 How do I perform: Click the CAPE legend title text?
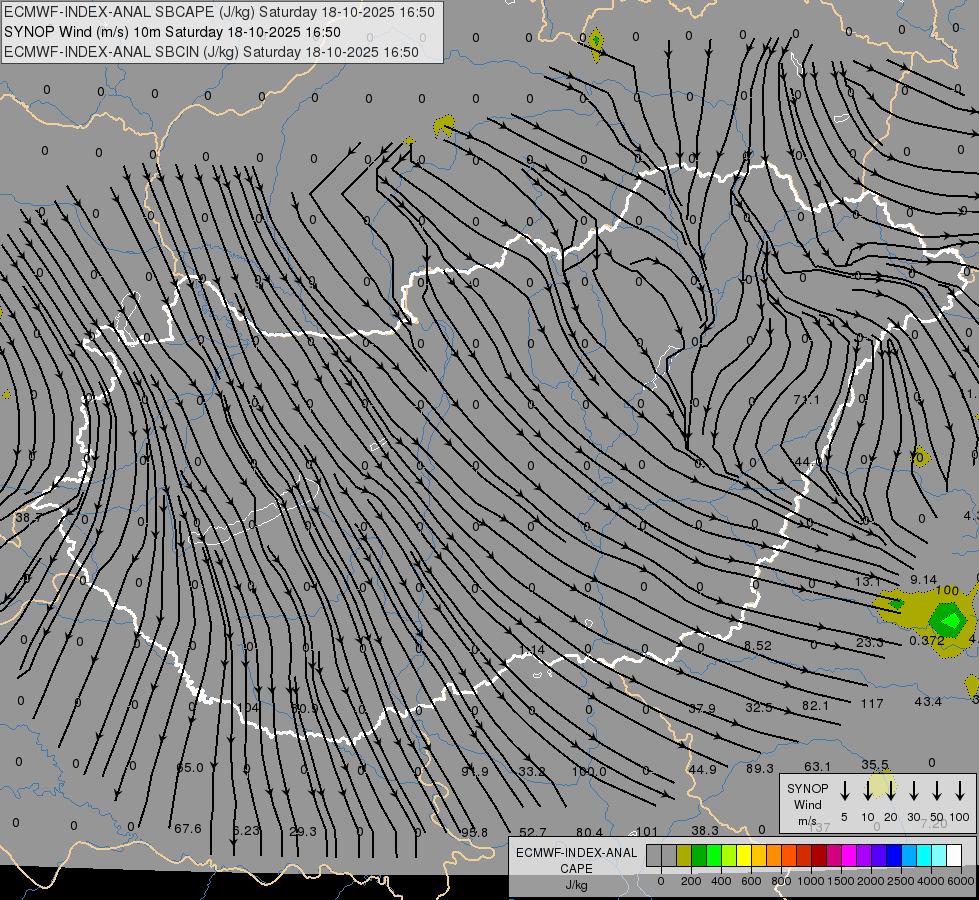(575, 861)
